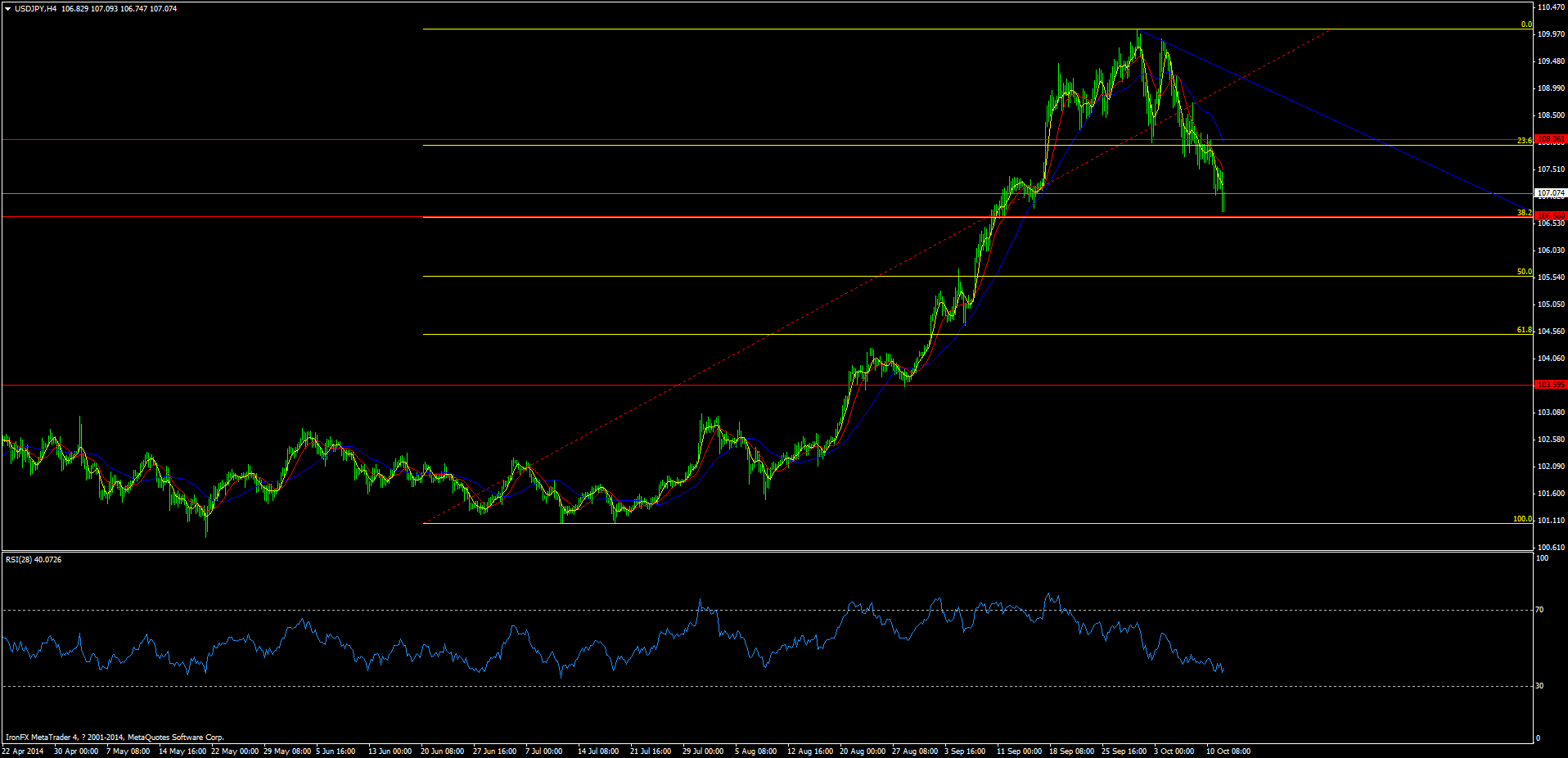This screenshot has width=1568, height=758.
Task: Click the 10 Oct 08:00 time label
Action: [x=1228, y=751]
